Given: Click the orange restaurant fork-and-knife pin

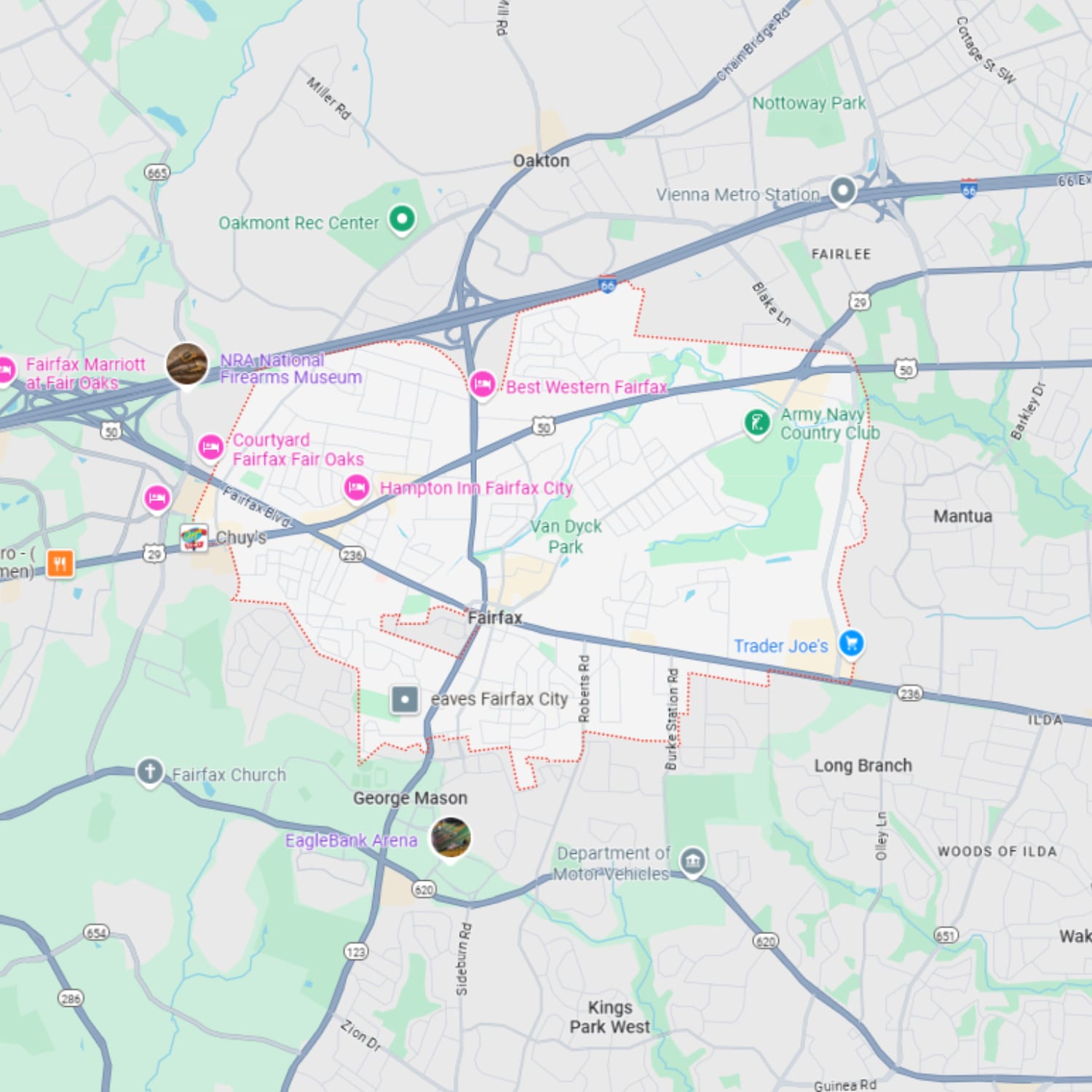Looking at the screenshot, I should pos(60,563).
